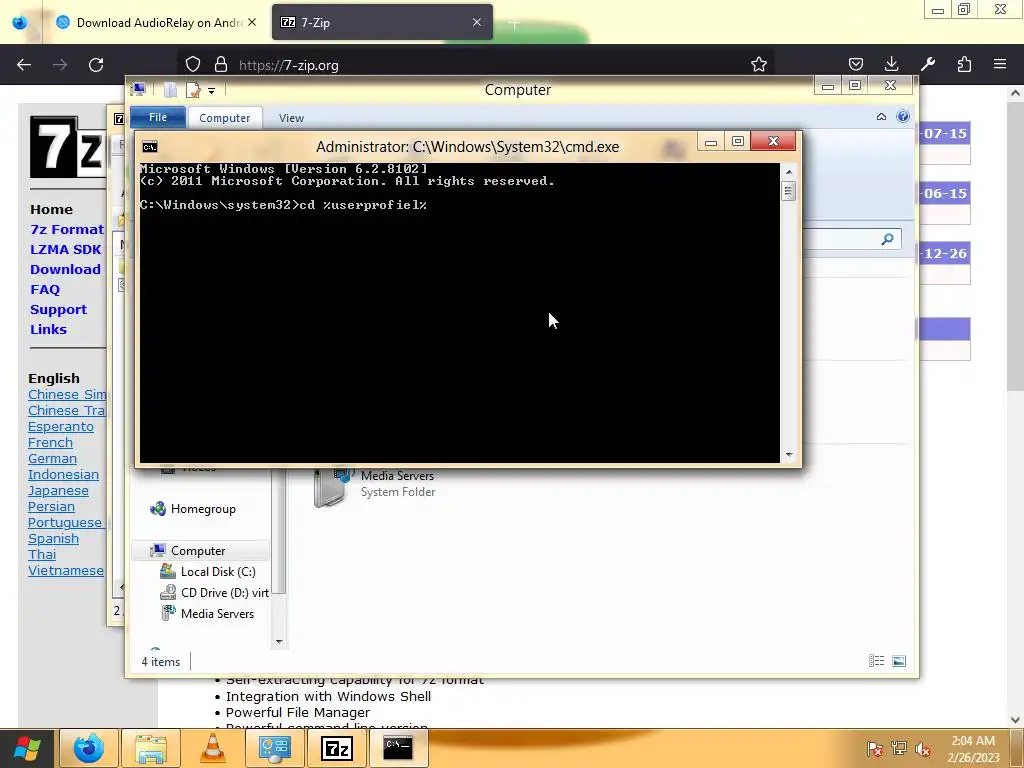Switch language to German
The height and width of the screenshot is (768, 1024).
pos(52,458)
